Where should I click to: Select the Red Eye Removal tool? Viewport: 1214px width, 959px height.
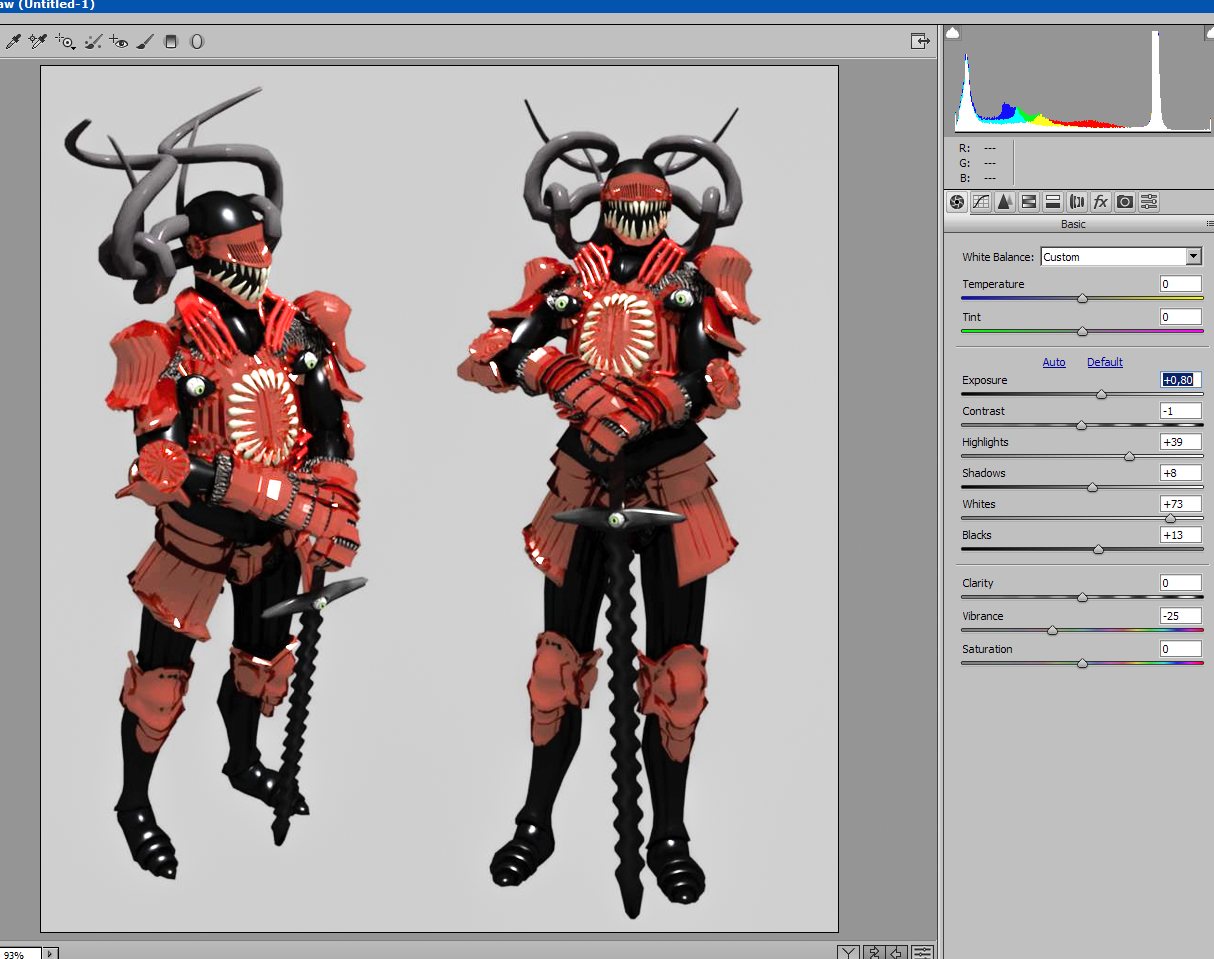pos(119,41)
